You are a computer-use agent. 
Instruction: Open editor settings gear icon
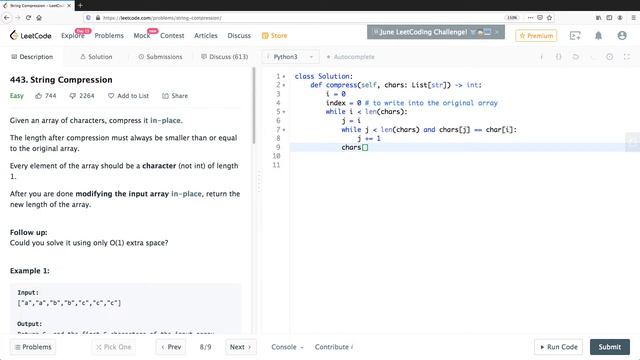click(609, 57)
